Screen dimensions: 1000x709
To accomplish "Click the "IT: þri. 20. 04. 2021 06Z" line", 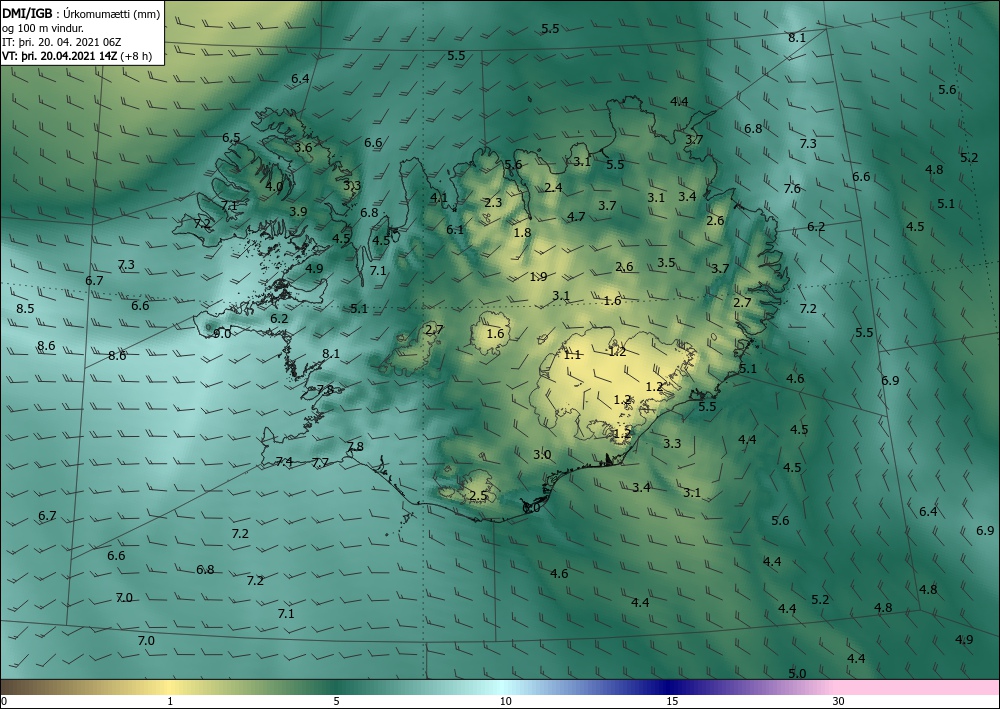I will [x=61, y=42].
